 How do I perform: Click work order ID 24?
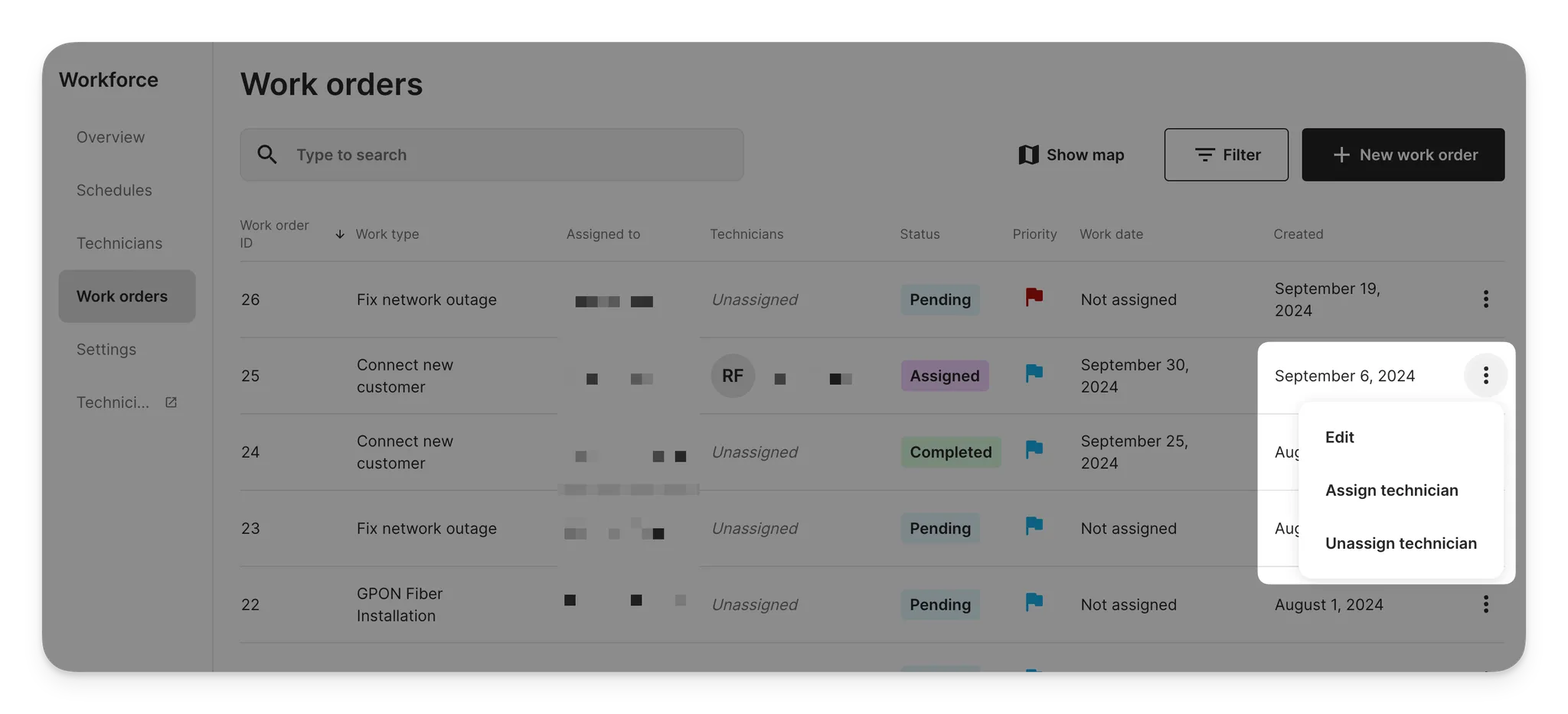pyautogui.click(x=250, y=452)
